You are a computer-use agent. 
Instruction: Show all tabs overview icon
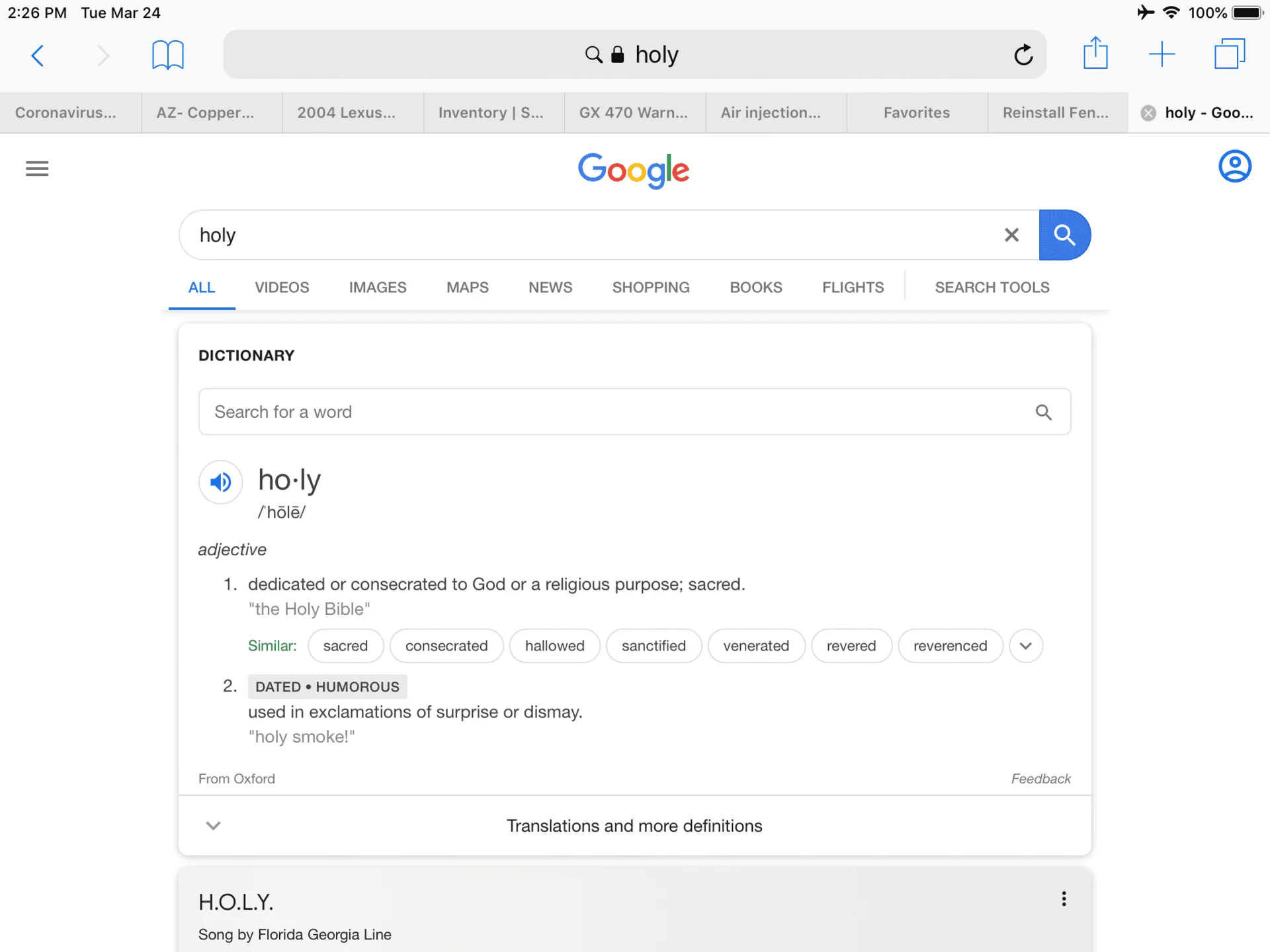1230,54
